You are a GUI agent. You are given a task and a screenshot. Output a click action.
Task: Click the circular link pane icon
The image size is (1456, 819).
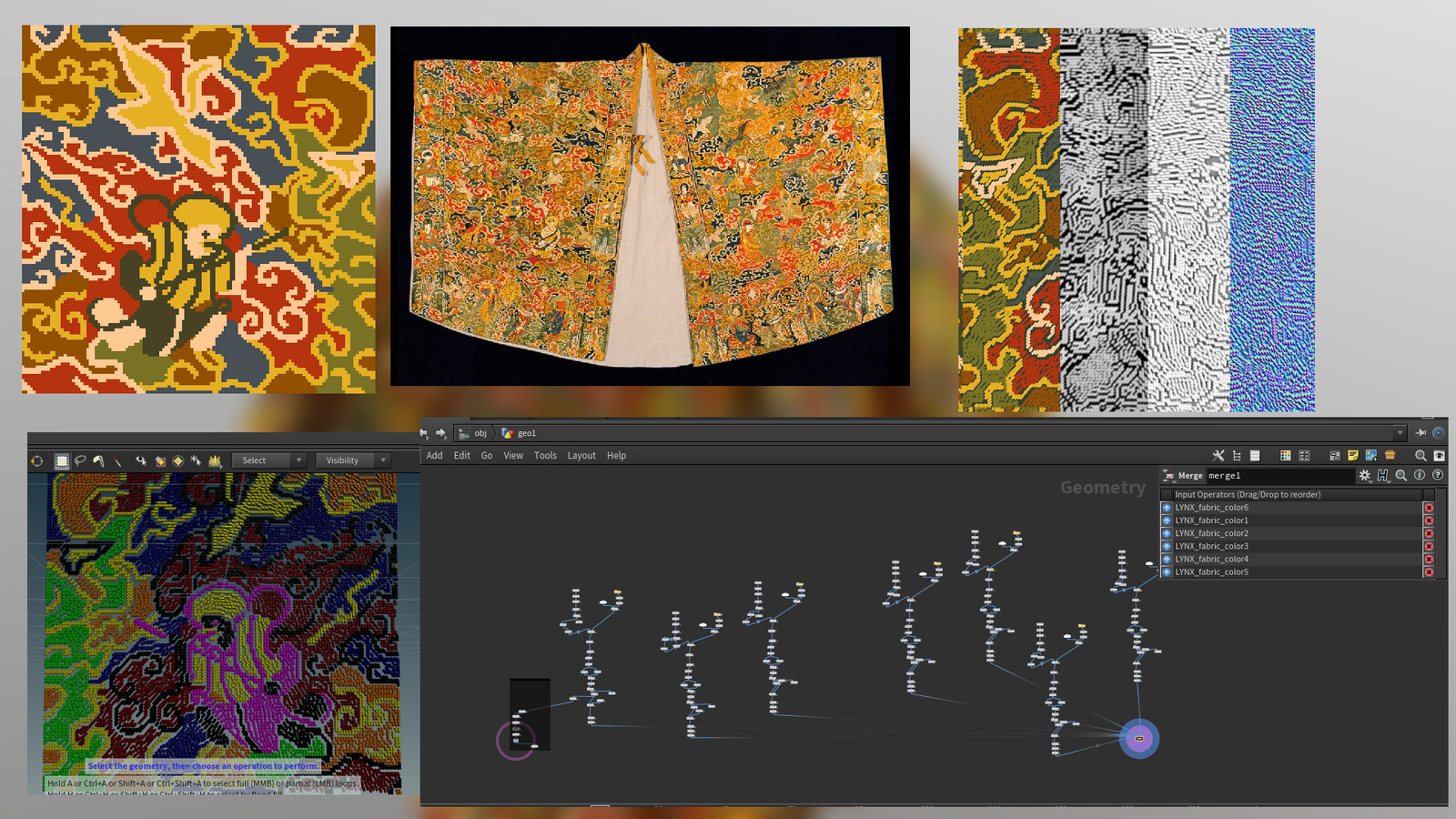[x=1439, y=433]
